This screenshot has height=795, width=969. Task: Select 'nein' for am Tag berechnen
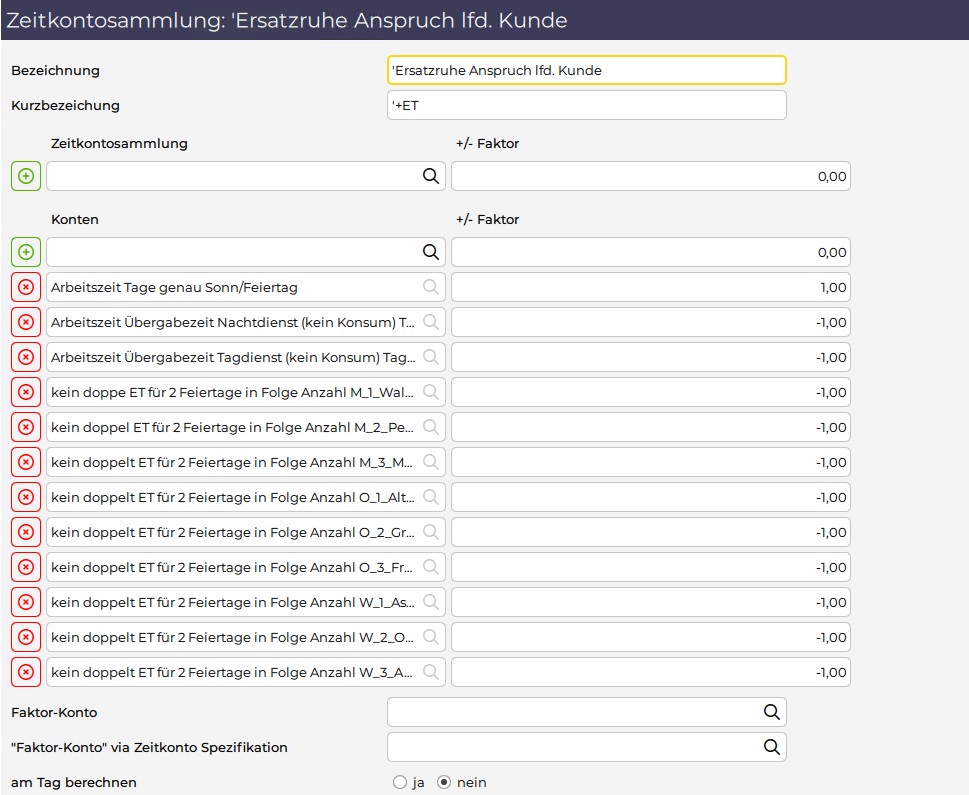coord(444,783)
